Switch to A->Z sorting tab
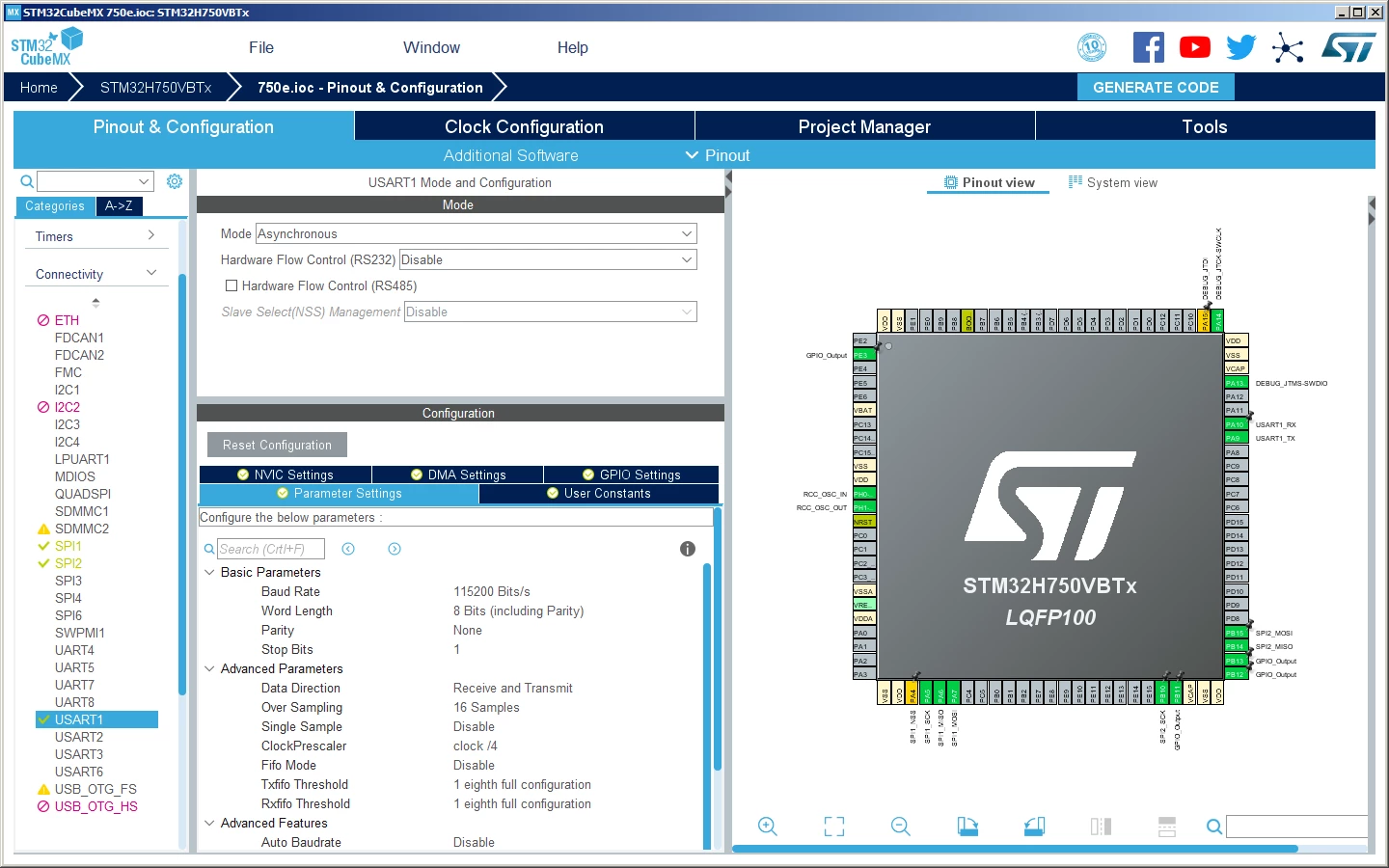The height and width of the screenshot is (868, 1389). [x=120, y=205]
